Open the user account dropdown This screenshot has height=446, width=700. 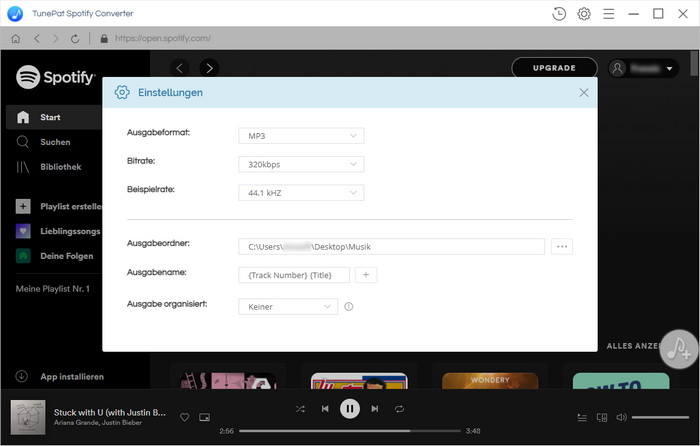(x=643, y=69)
